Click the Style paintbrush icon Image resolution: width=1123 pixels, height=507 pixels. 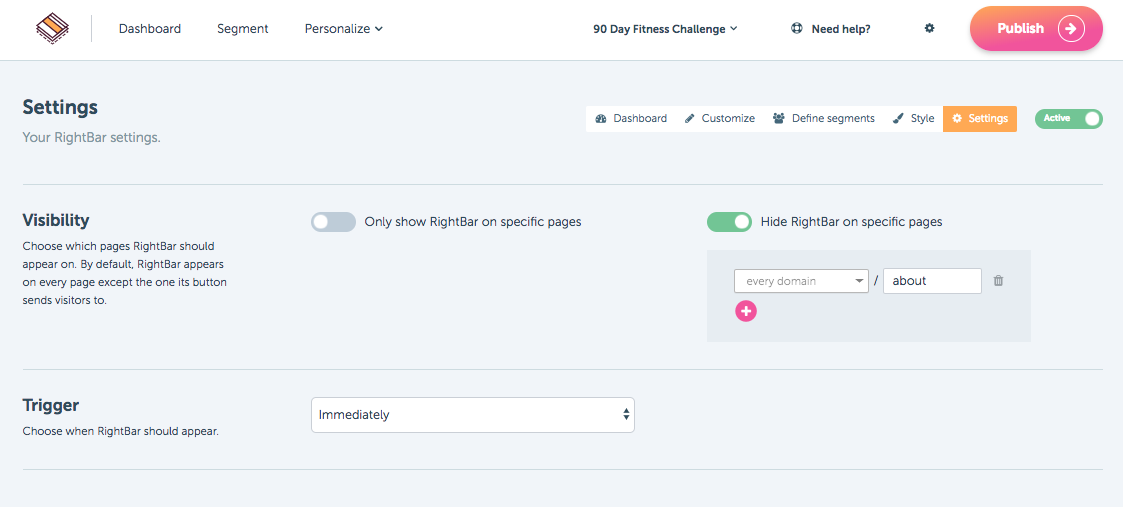[898, 119]
